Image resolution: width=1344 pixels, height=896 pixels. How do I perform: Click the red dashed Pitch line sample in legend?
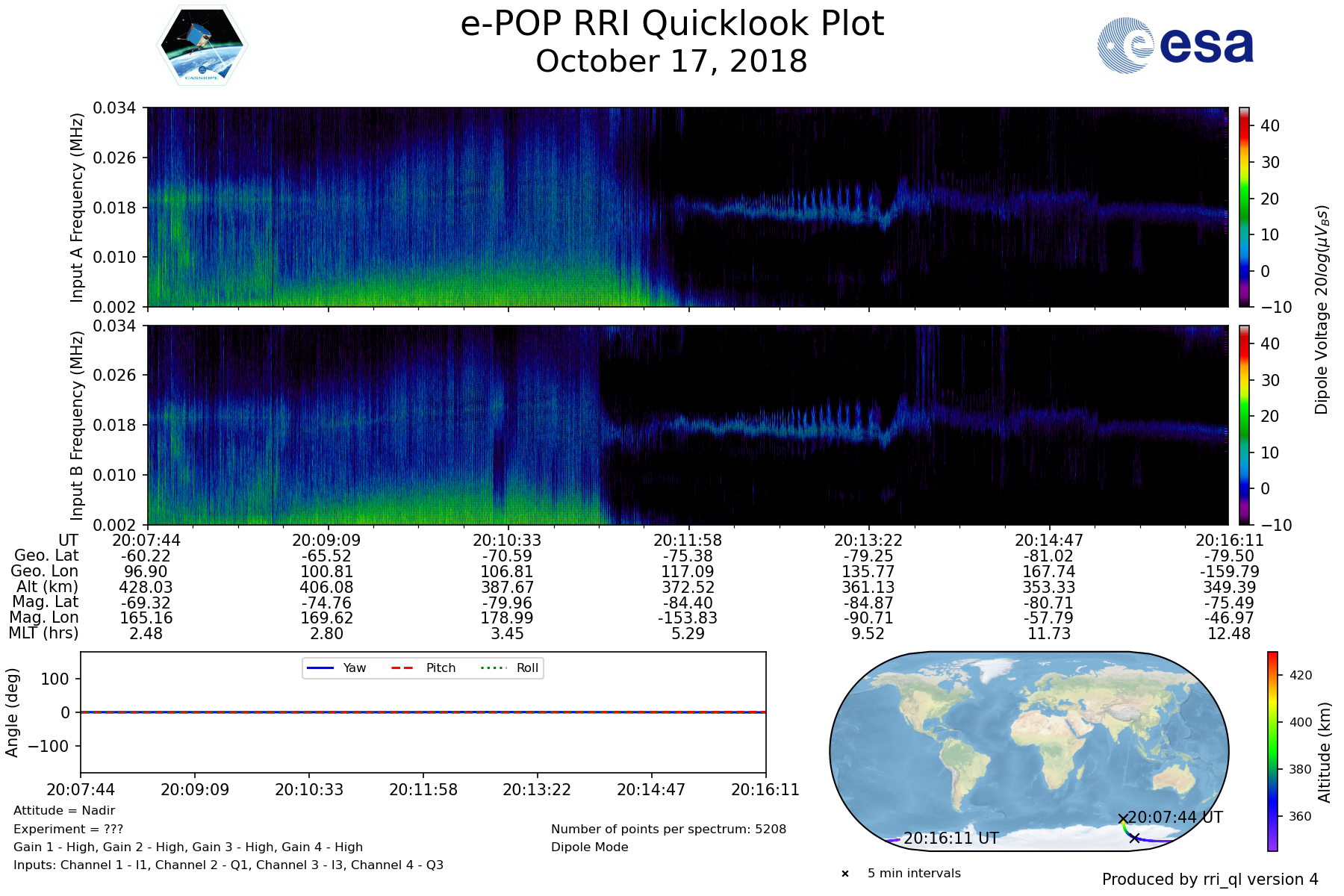tap(402, 668)
